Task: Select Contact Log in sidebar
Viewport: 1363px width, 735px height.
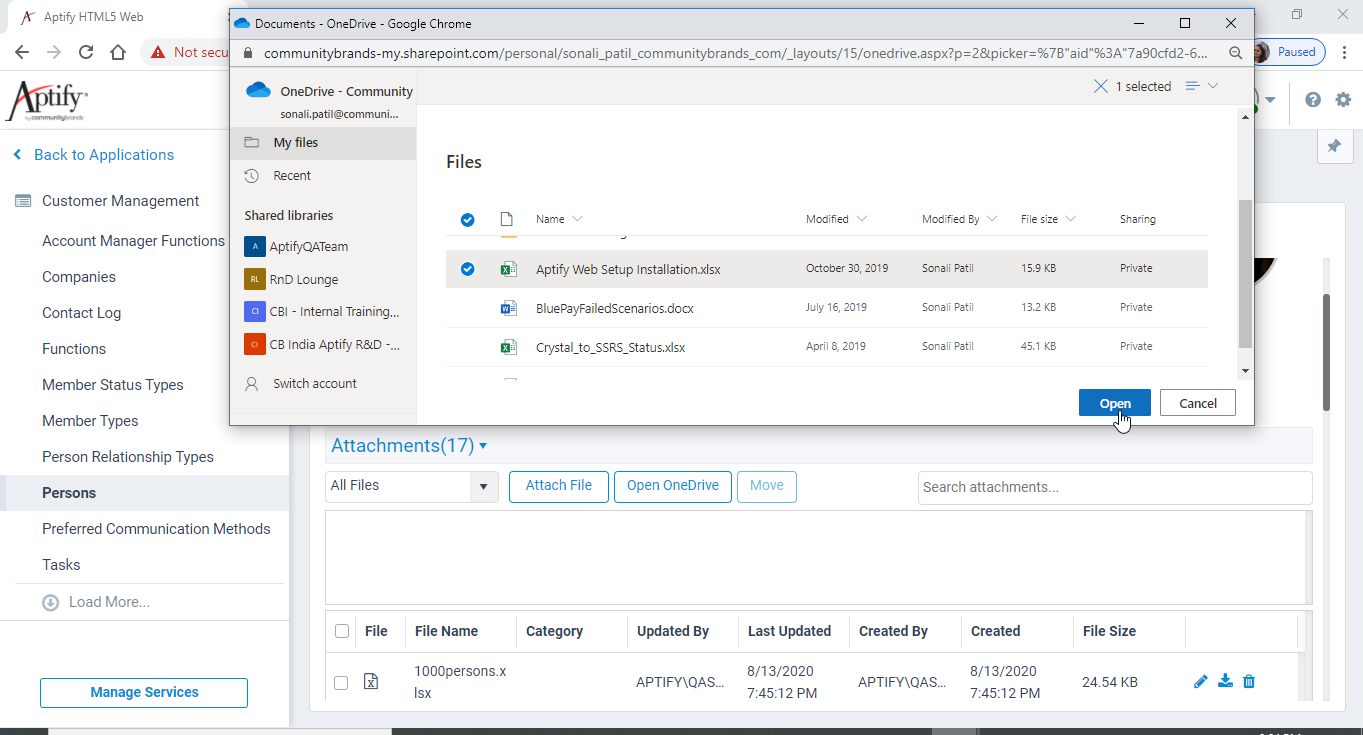Action: click(x=81, y=313)
